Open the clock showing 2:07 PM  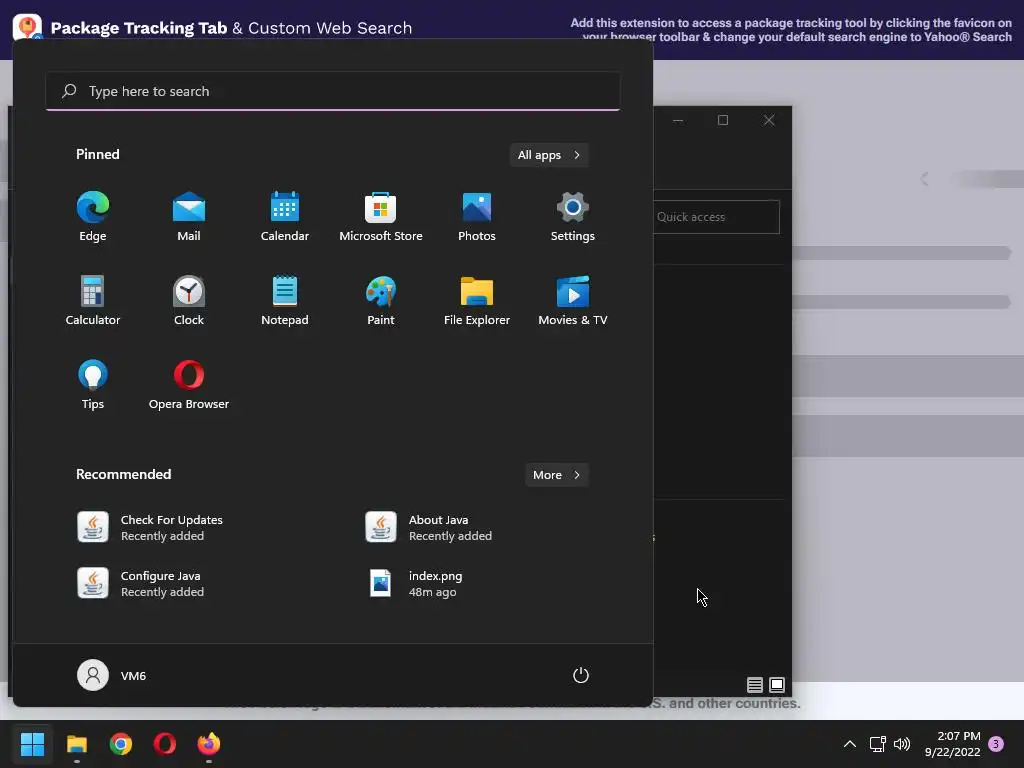click(952, 744)
